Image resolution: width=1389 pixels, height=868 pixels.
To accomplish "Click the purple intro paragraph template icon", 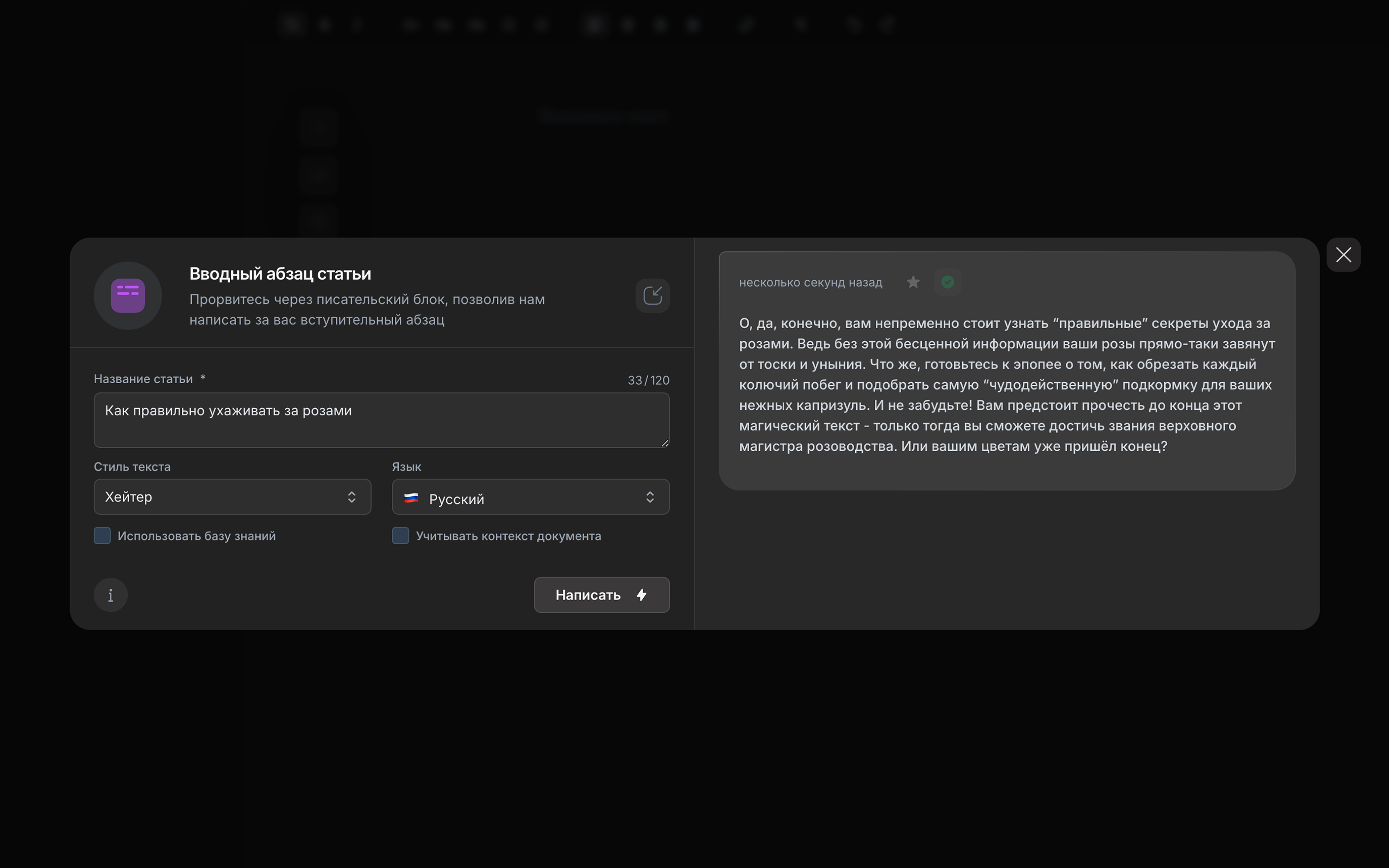I will pyautogui.click(x=128, y=296).
